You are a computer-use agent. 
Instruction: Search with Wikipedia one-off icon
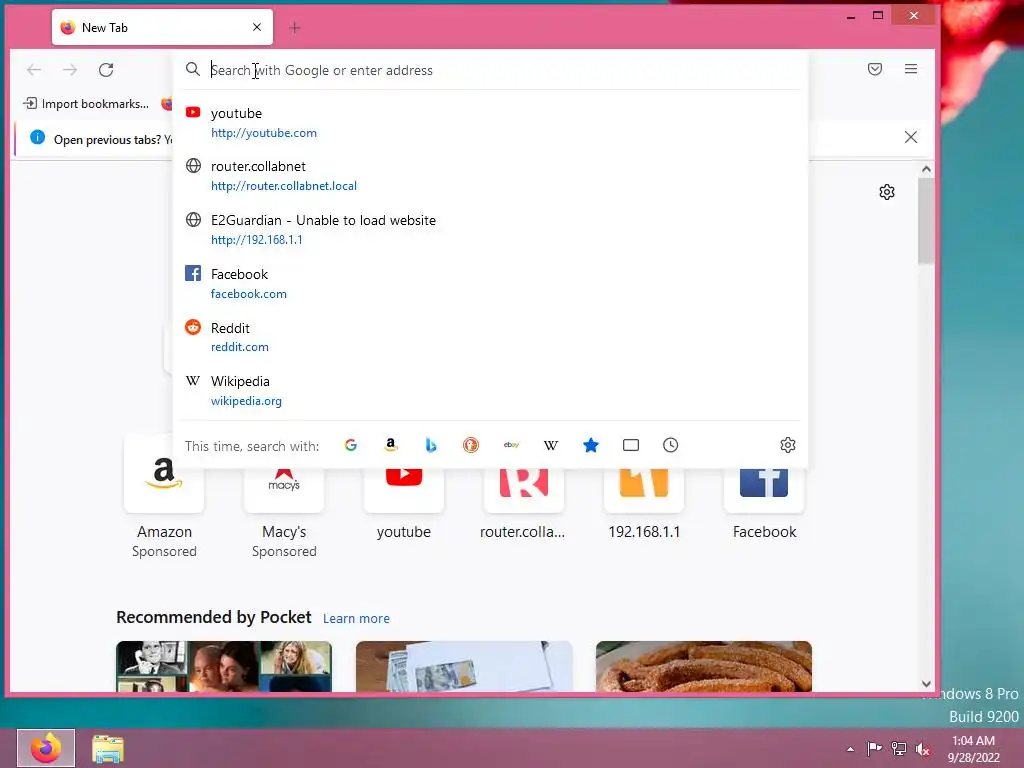pos(551,445)
